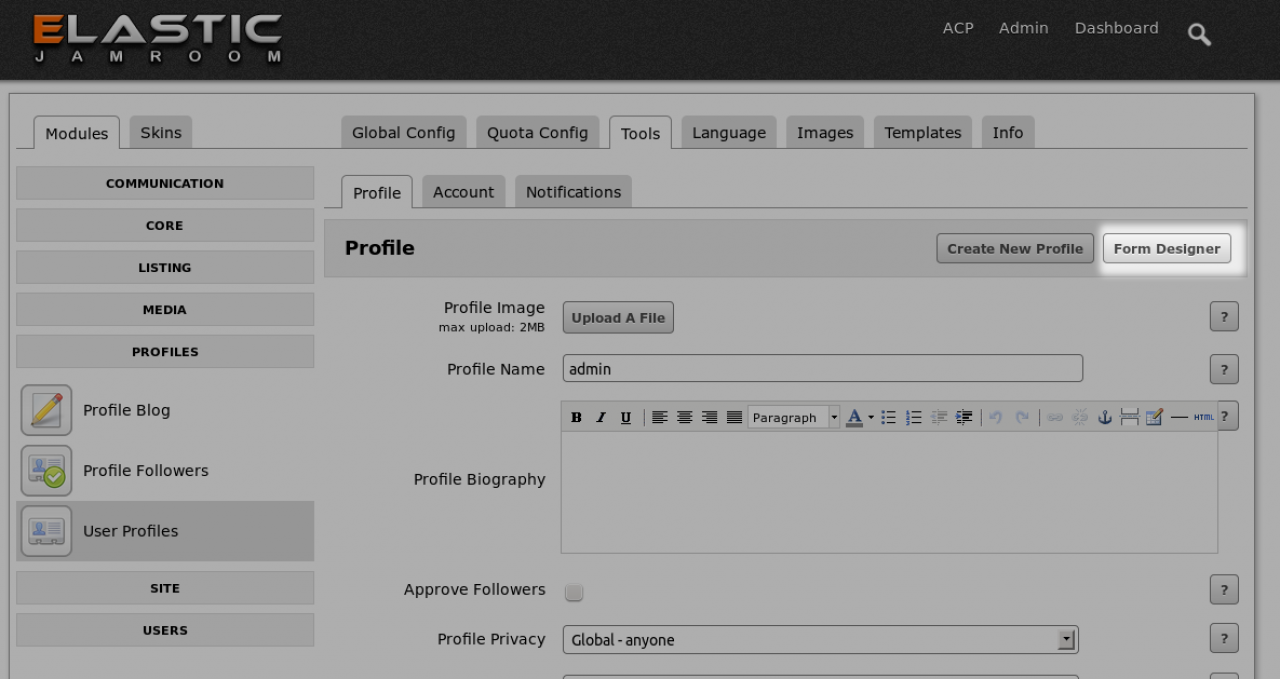The image size is (1280, 679).
Task: Enable the Approve Followers checkbox
Action: click(x=574, y=592)
